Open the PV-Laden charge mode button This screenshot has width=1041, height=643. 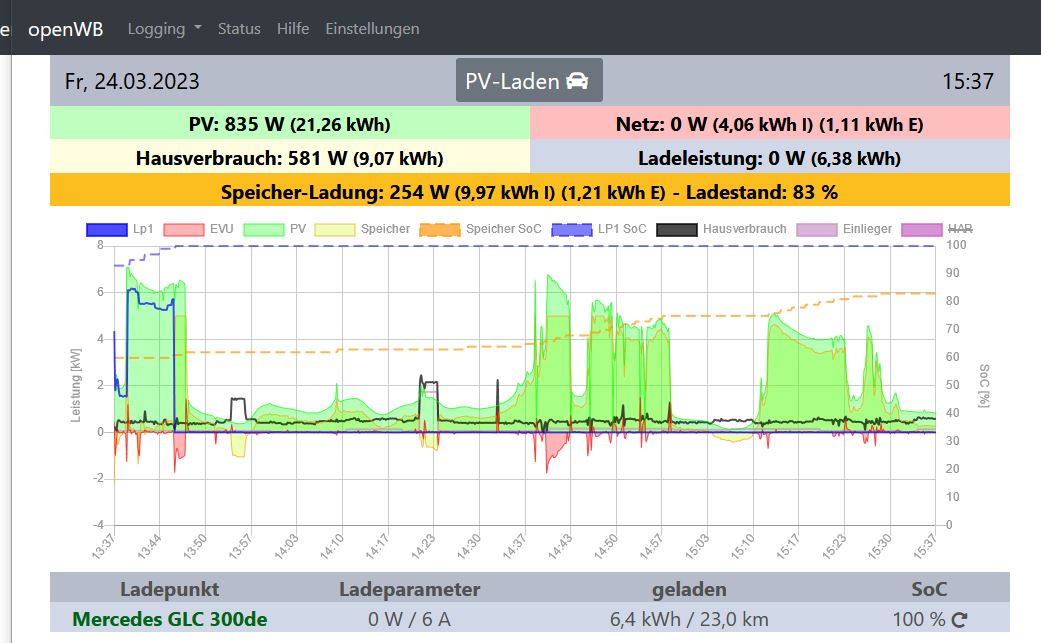tap(528, 81)
